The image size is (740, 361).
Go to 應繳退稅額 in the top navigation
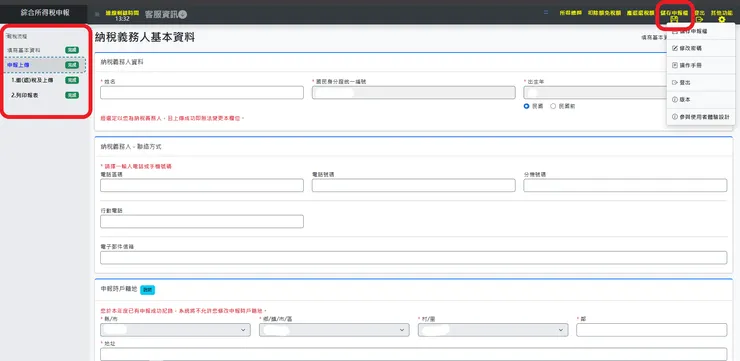(640, 13)
